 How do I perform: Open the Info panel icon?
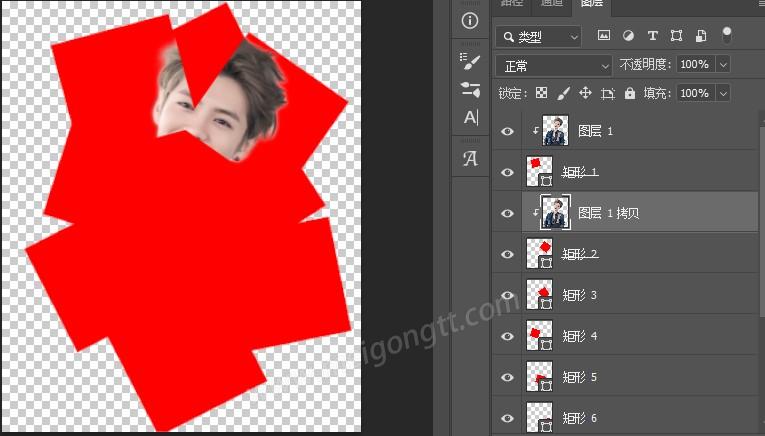(x=470, y=20)
